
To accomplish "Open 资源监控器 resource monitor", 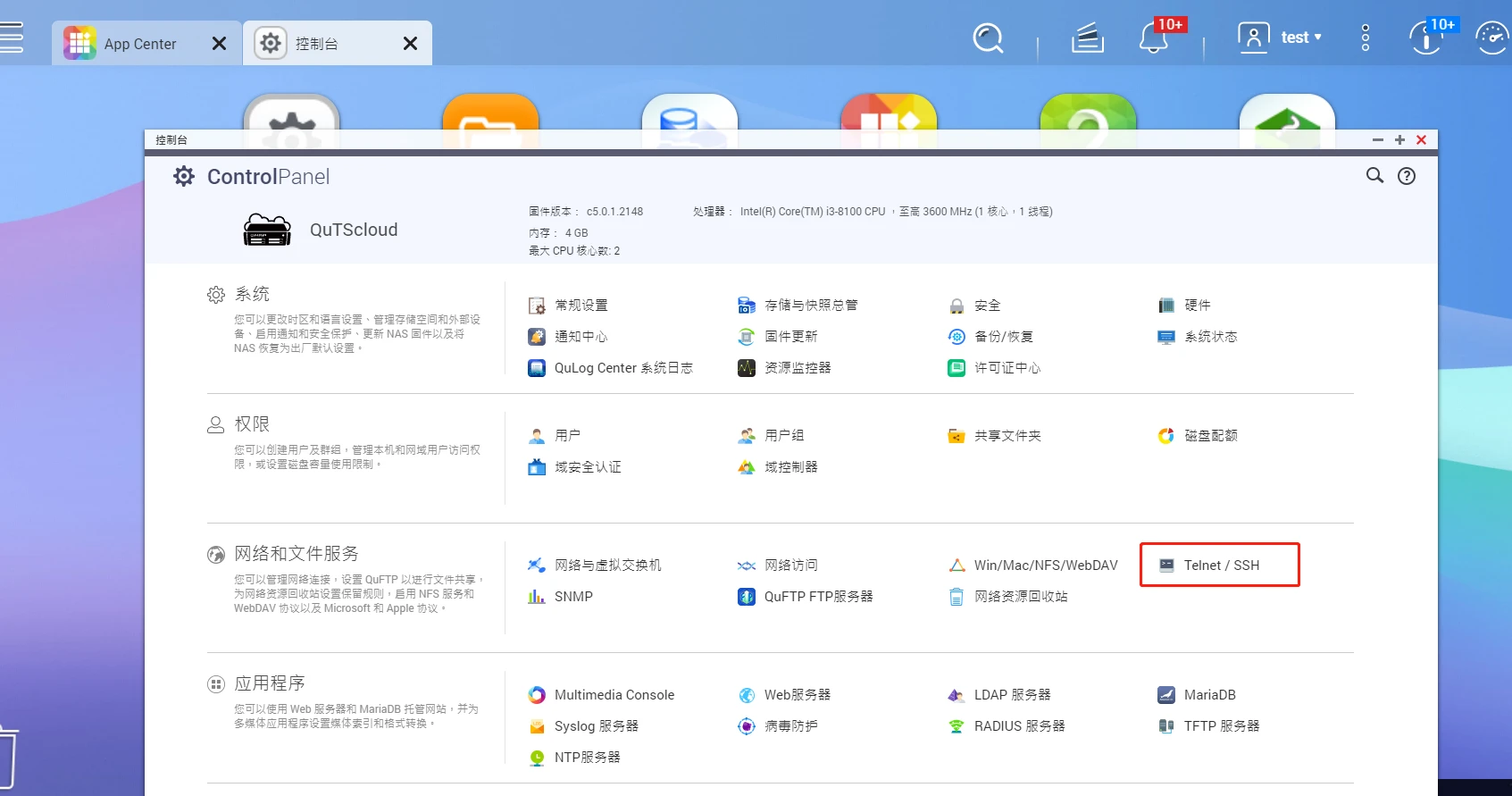I will [784, 368].
